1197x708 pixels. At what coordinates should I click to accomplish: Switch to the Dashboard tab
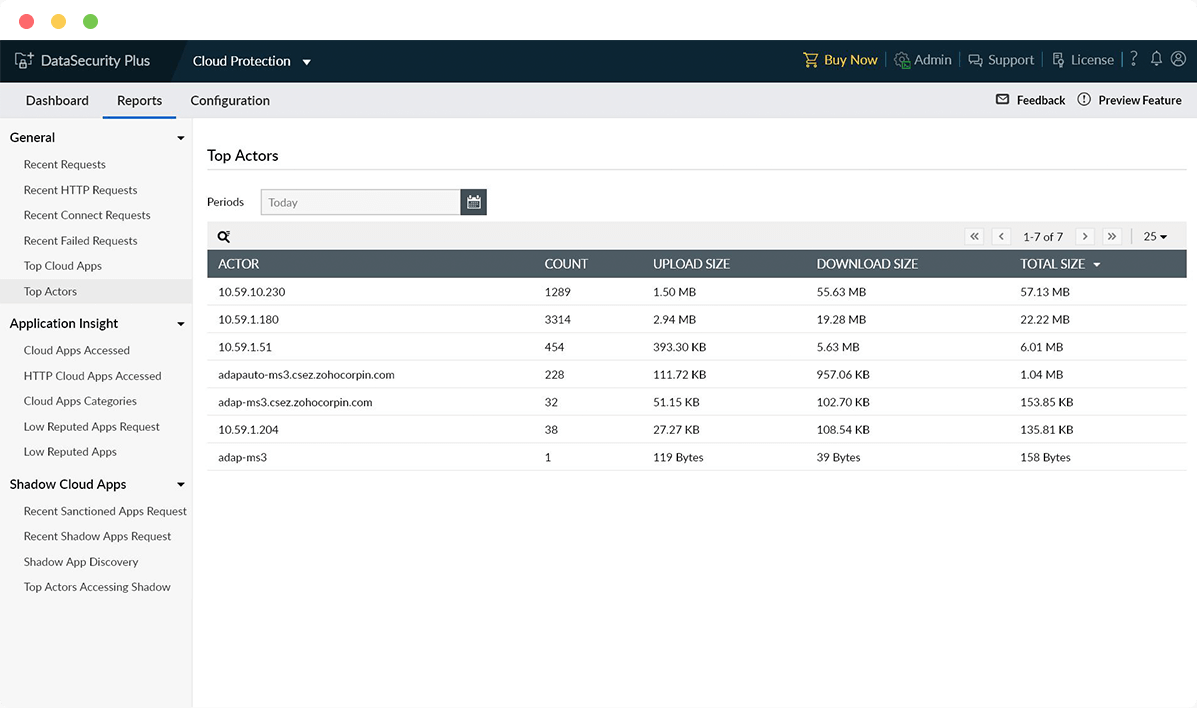pos(57,100)
